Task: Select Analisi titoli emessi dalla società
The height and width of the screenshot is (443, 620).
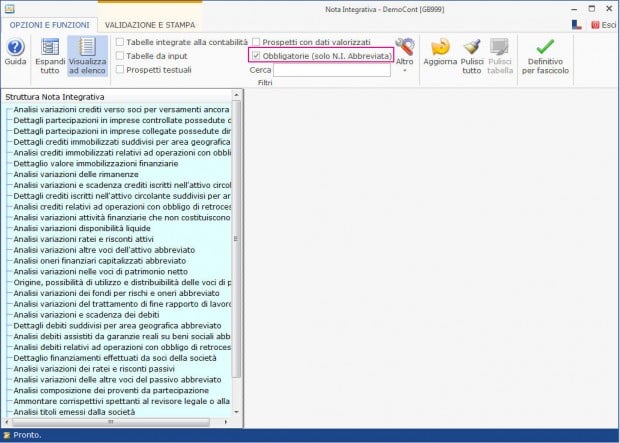Action: 74,412
